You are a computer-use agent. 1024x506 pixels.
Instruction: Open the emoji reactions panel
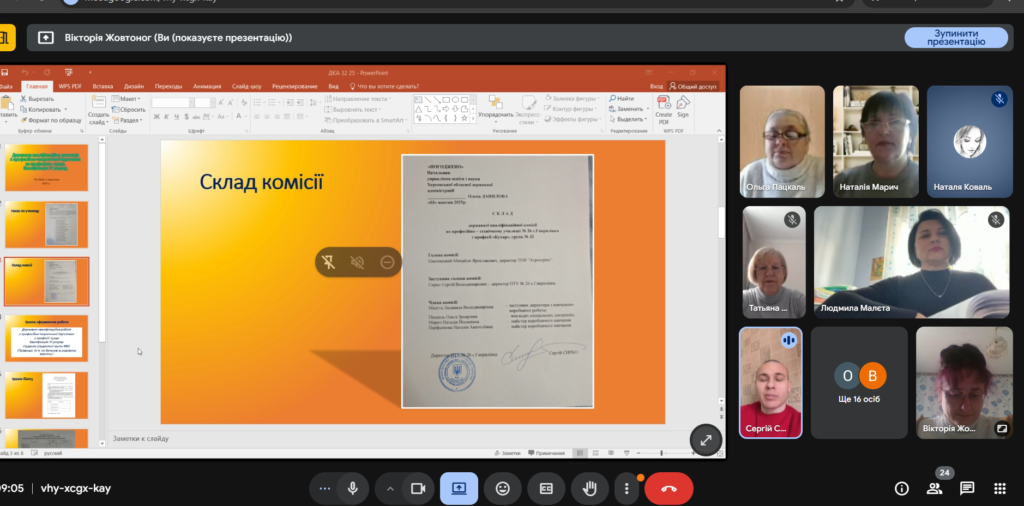(502, 488)
